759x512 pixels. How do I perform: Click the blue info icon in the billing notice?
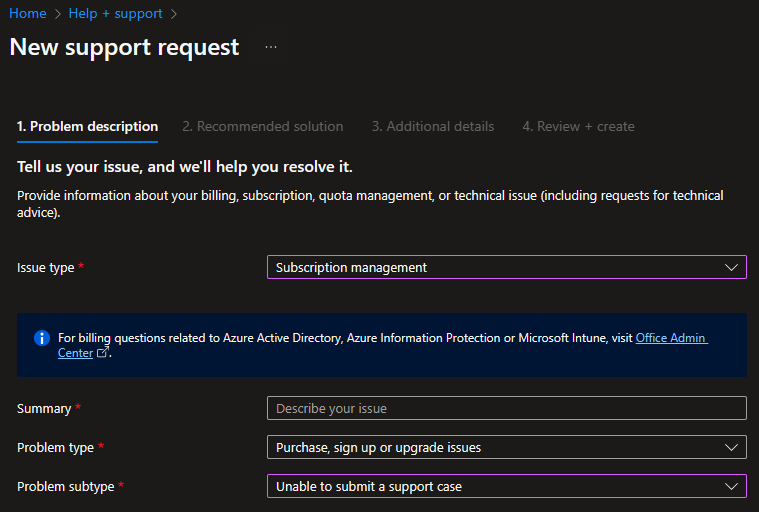(x=42, y=338)
